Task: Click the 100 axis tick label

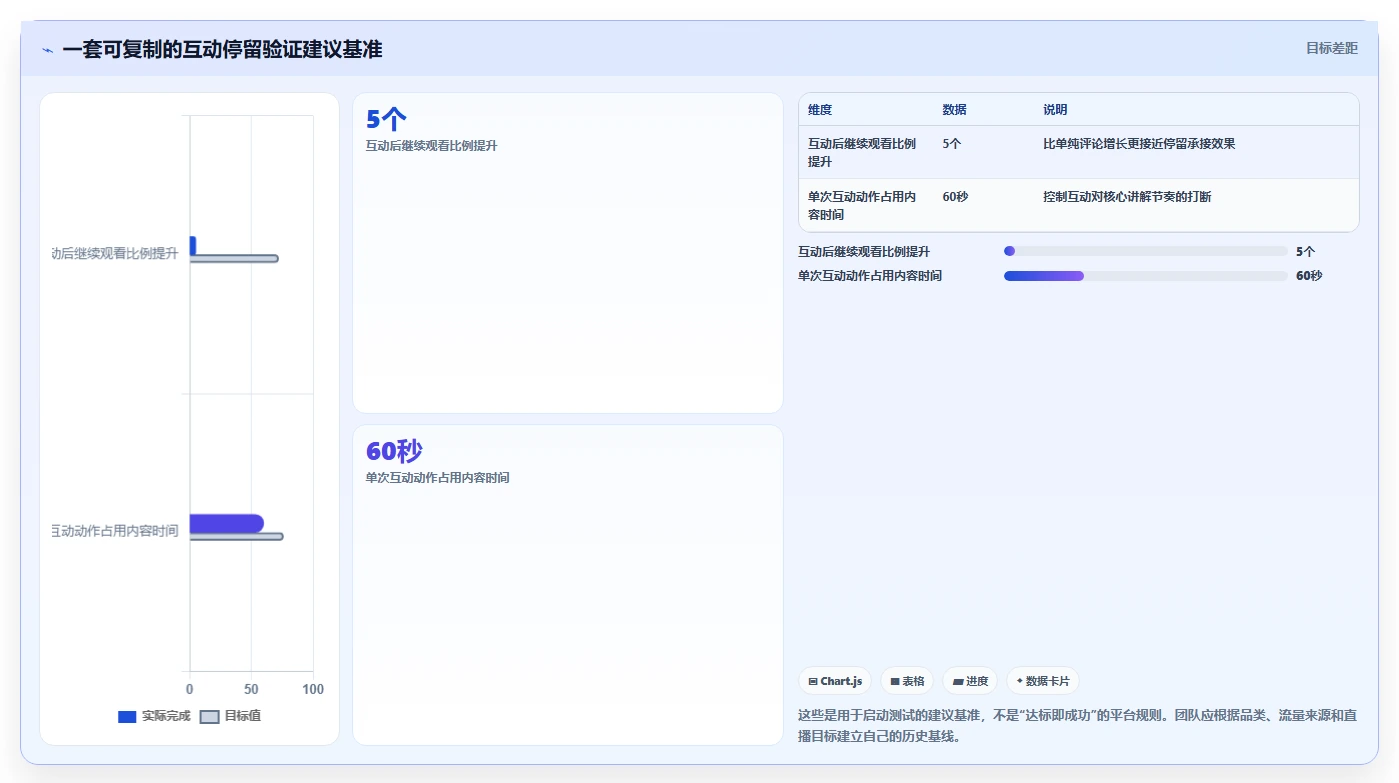Action: 313,689
